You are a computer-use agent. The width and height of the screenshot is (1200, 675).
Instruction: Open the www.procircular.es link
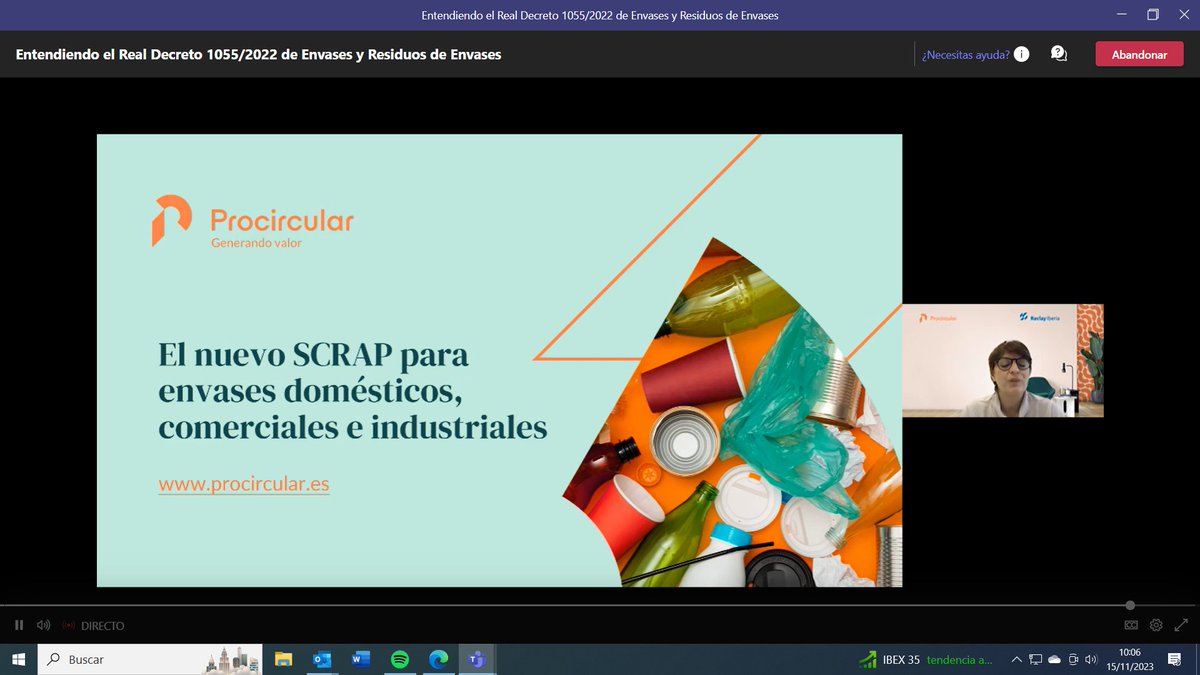(243, 484)
